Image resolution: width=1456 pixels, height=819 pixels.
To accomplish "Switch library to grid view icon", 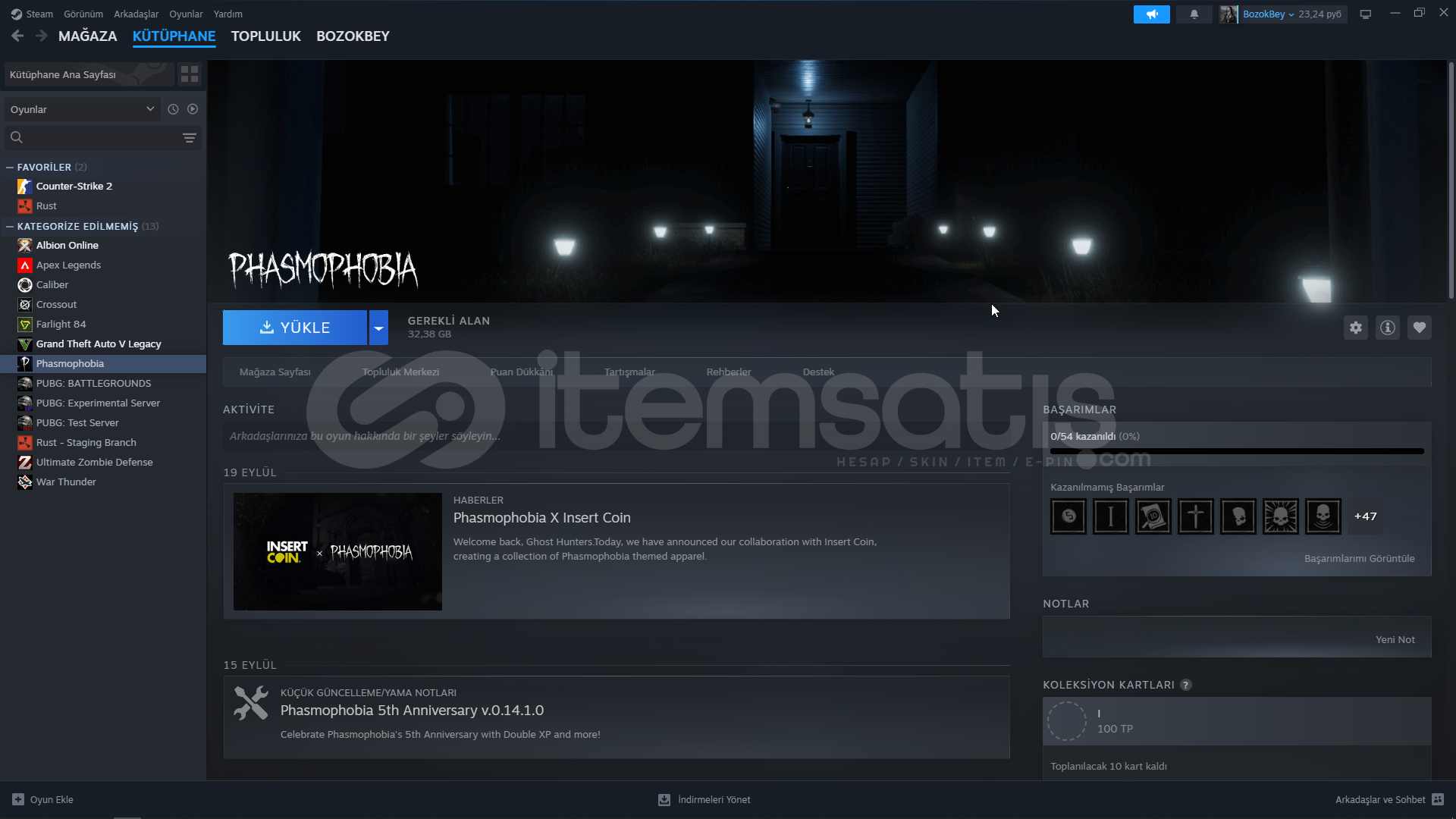I will (x=189, y=74).
